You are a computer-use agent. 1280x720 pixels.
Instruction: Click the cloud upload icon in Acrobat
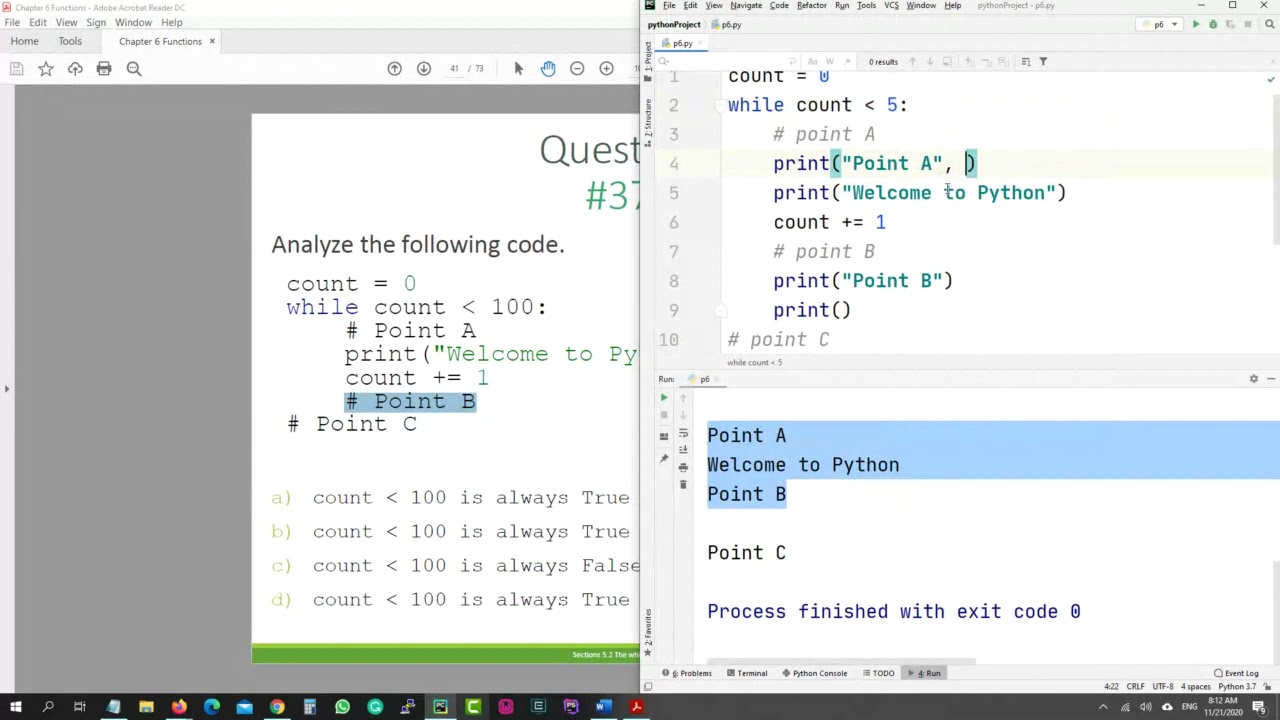[x=75, y=69]
